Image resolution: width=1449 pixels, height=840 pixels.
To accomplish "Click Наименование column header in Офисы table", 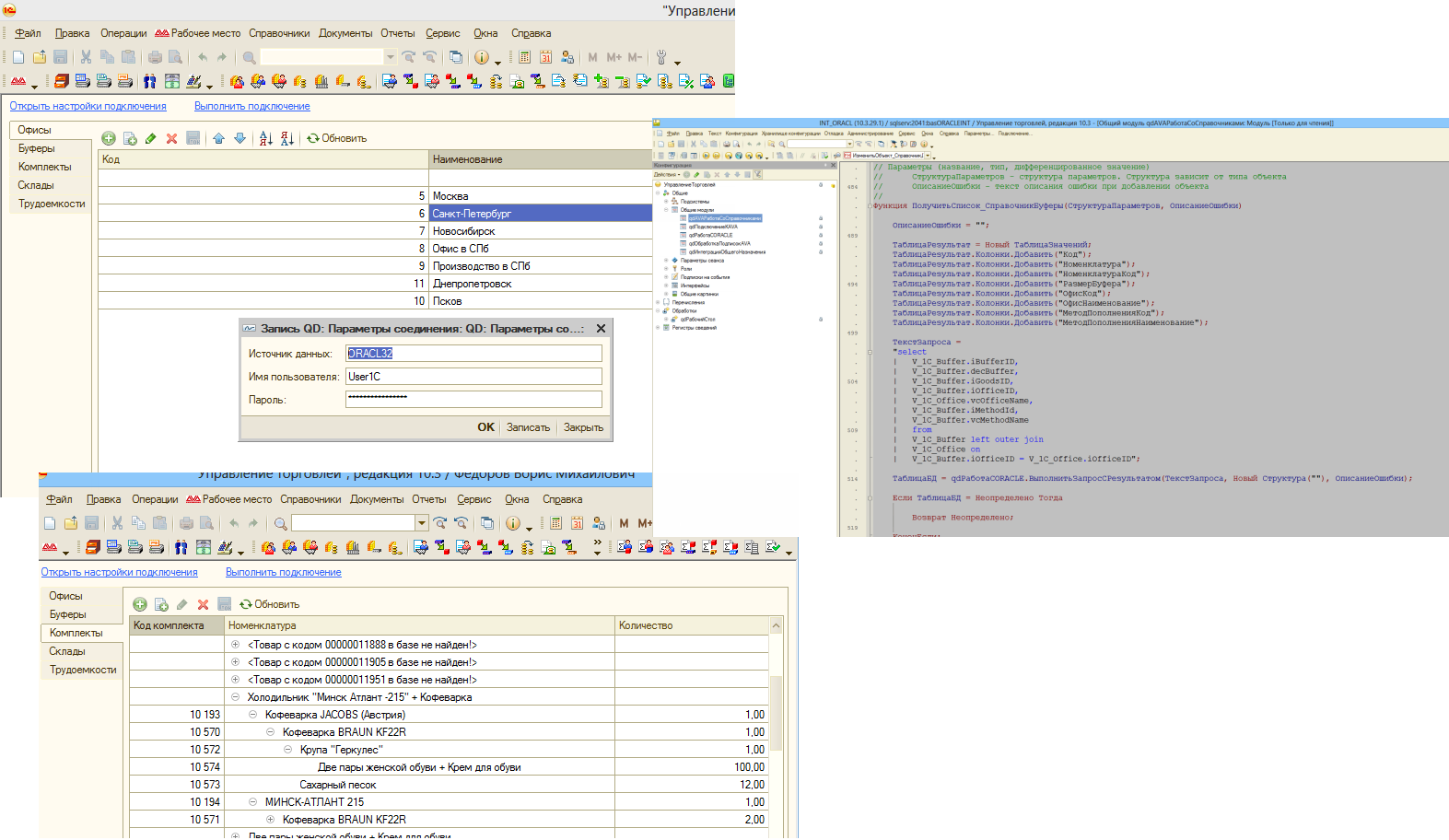I will pos(541,159).
